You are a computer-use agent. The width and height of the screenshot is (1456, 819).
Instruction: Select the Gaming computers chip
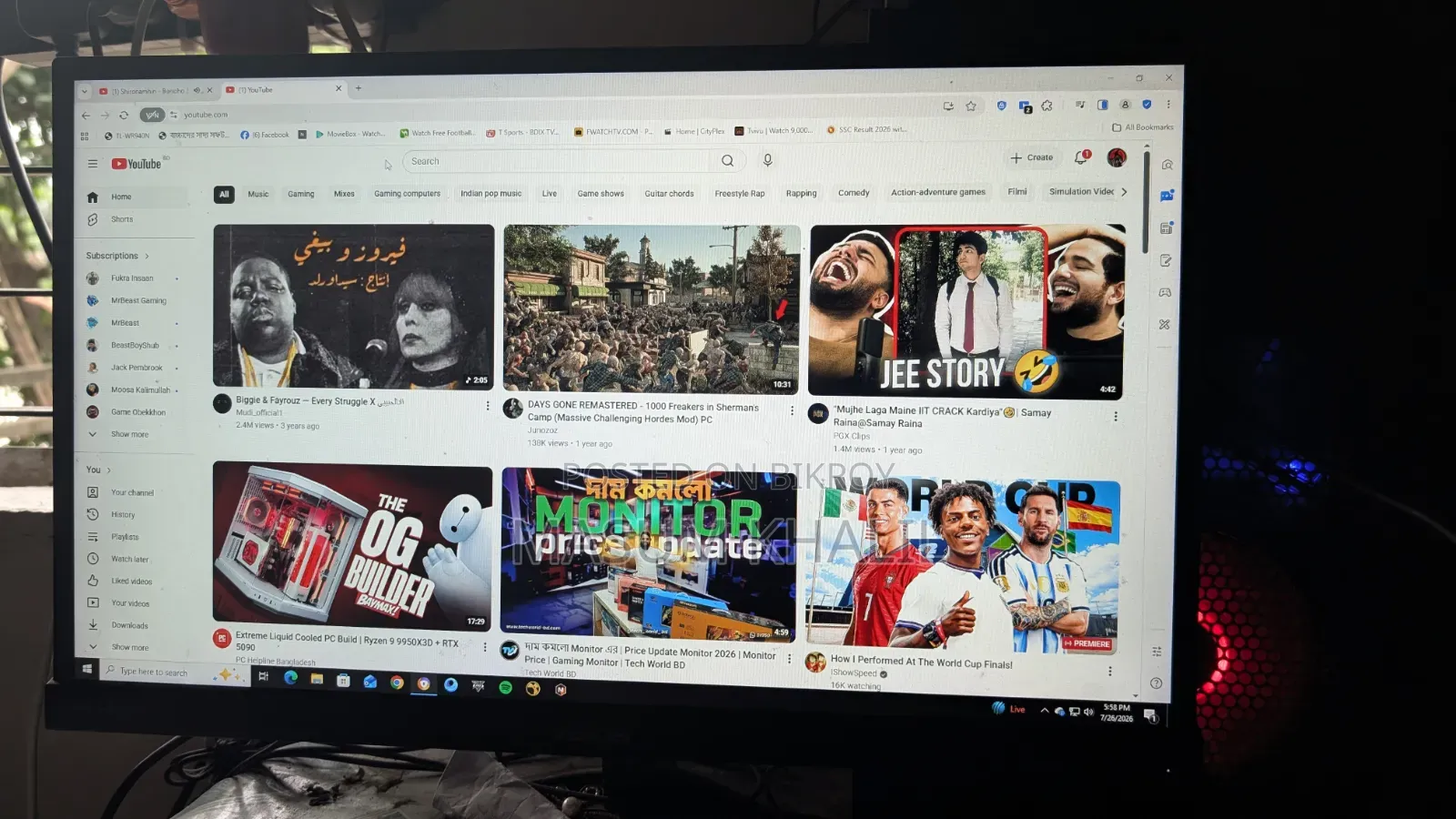(407, 194)
